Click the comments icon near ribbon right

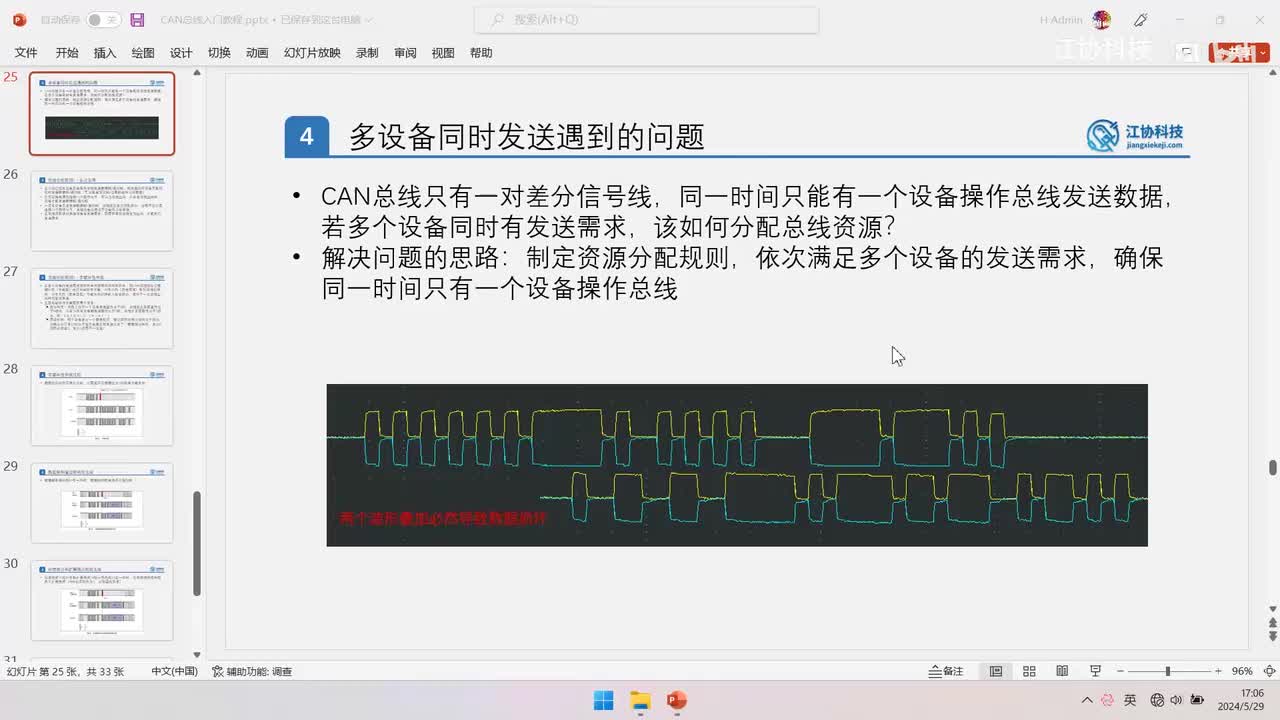click(x=1187, y=53)
